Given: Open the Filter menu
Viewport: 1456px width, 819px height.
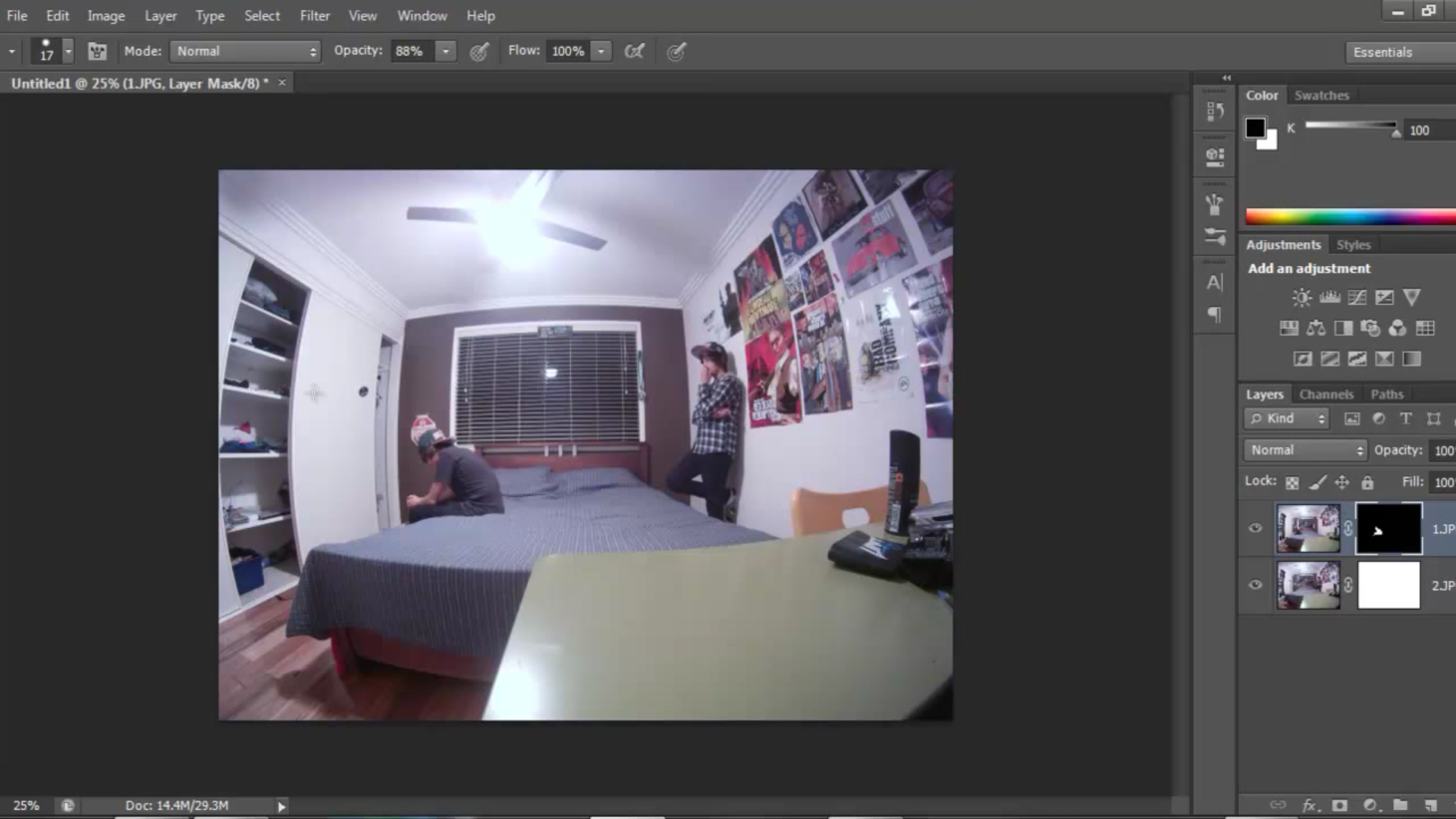Looking at the screenshot, I should [314, 15].
